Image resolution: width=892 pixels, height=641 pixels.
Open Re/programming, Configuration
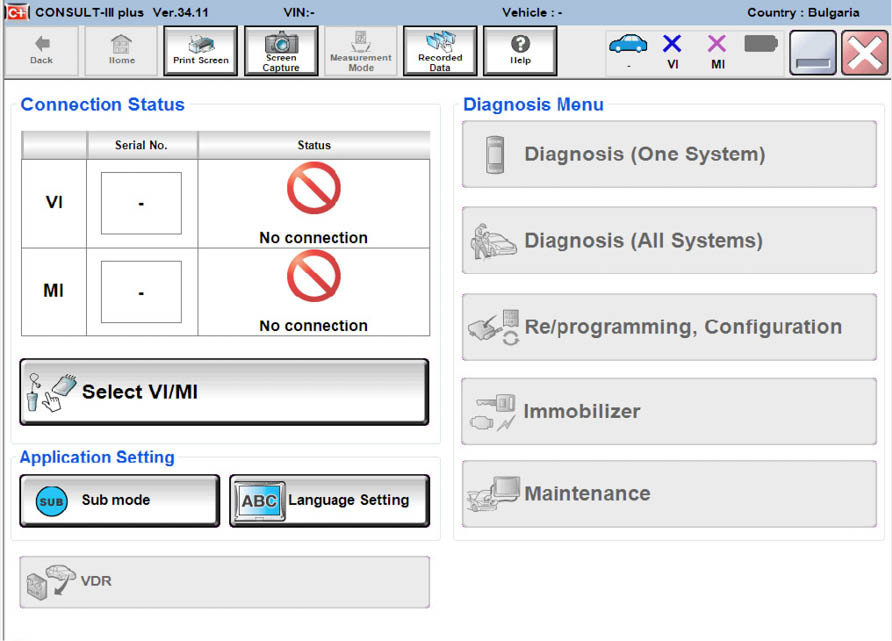[x=668, y=327]
